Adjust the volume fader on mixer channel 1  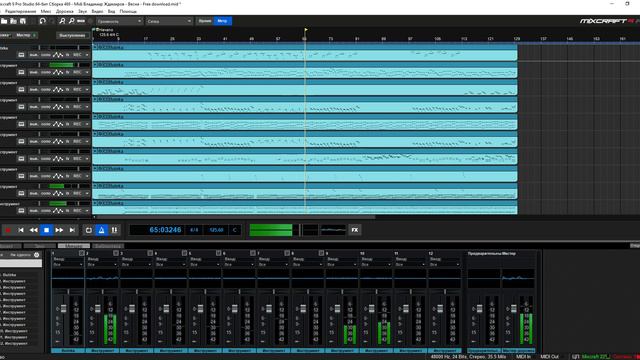(x=63, y=309)
